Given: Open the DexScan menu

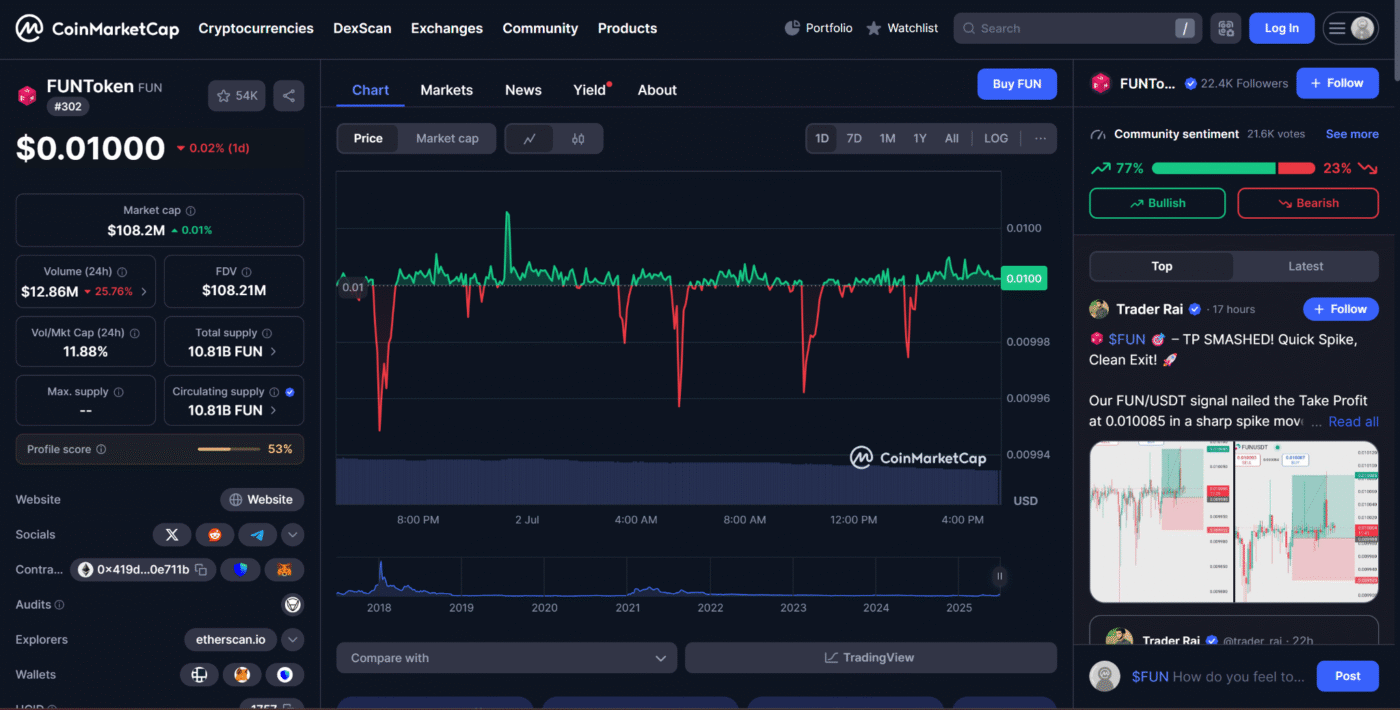Looking at the screenshot, I should 362,28.
